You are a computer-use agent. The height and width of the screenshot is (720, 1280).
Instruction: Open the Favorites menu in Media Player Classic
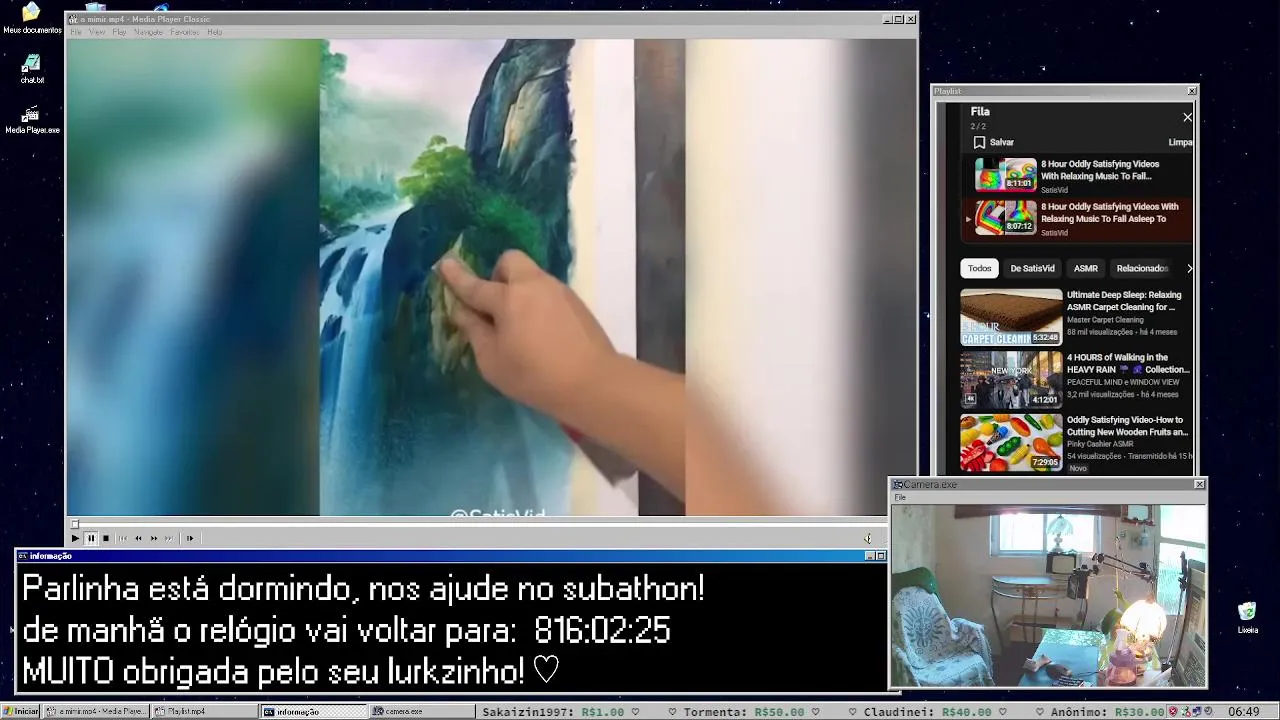[x=184, y=32]
